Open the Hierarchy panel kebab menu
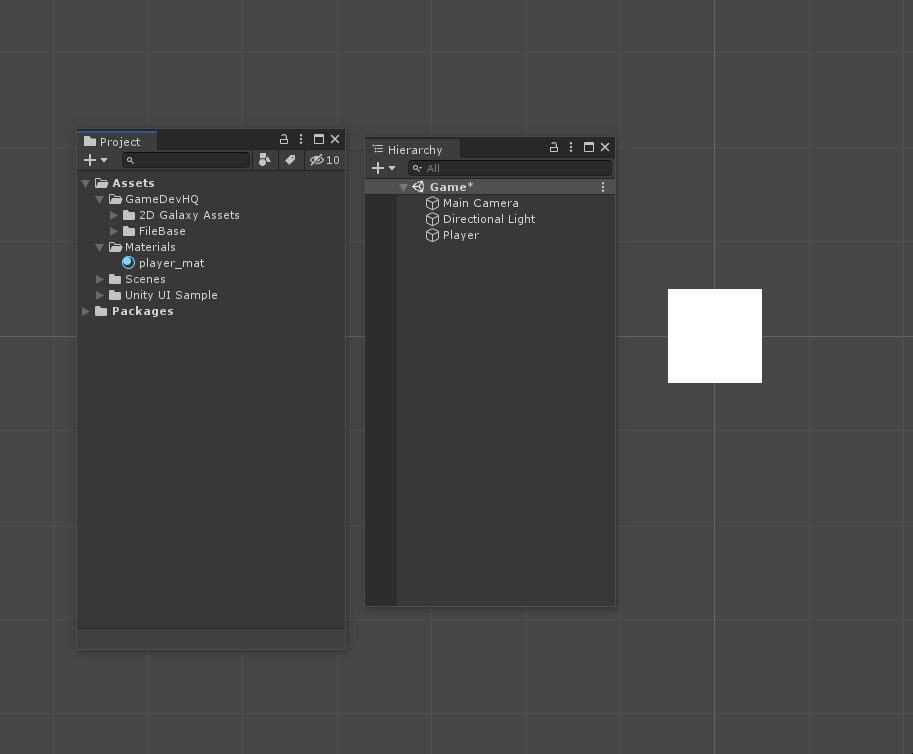The height and width of the screenshot is (754, 913). [x=571, y=147]
